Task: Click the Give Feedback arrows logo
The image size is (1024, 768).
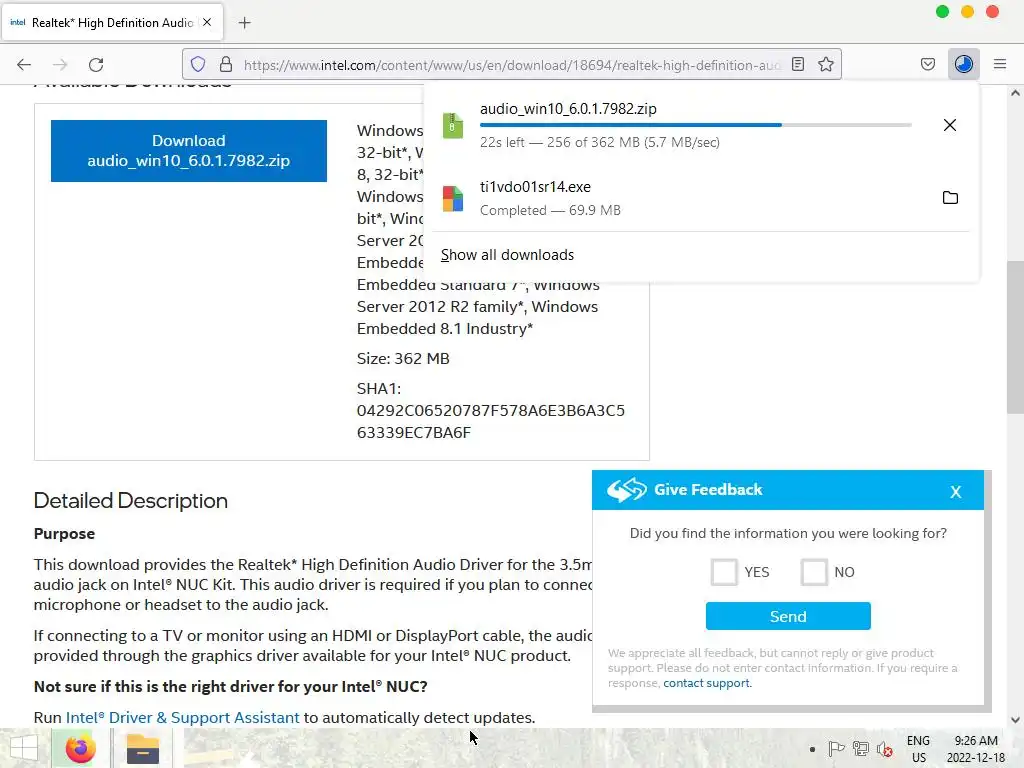Action: point(626,489)
